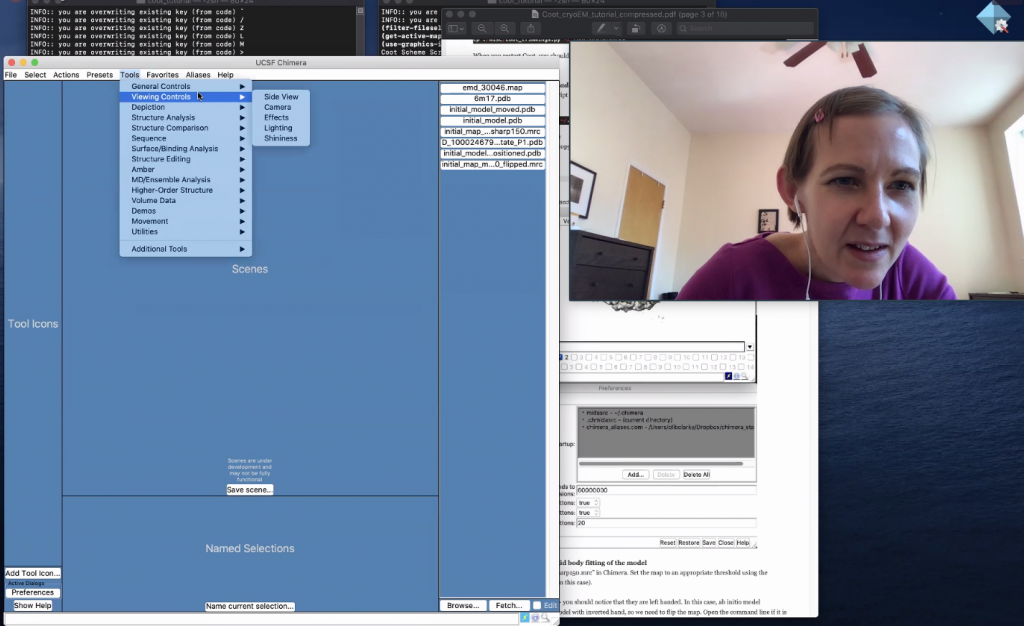Expand the Sequence submenu
1024x626 pixels.
[x=185, y=138]
